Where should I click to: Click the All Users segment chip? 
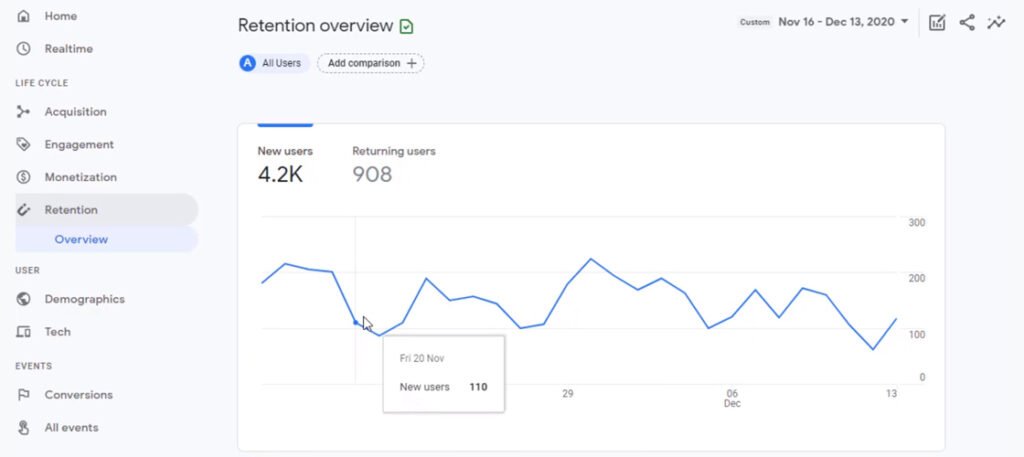click(274, 63)
